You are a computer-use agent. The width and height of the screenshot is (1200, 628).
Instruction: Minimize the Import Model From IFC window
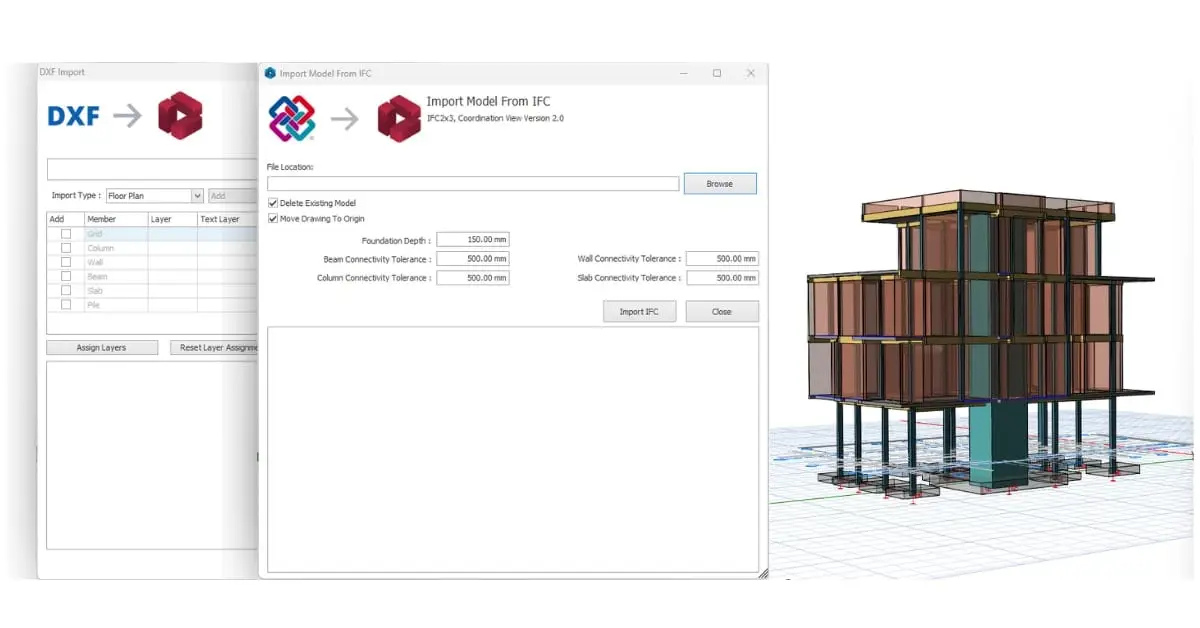[x=683, y=73]
